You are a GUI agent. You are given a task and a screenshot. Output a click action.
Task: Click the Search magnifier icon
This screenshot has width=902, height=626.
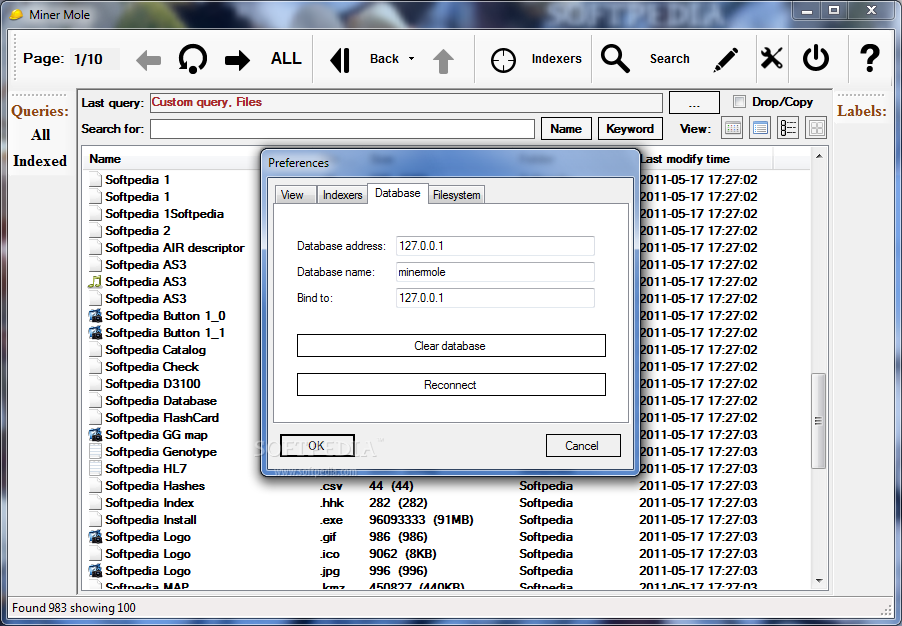click(615, 59)
